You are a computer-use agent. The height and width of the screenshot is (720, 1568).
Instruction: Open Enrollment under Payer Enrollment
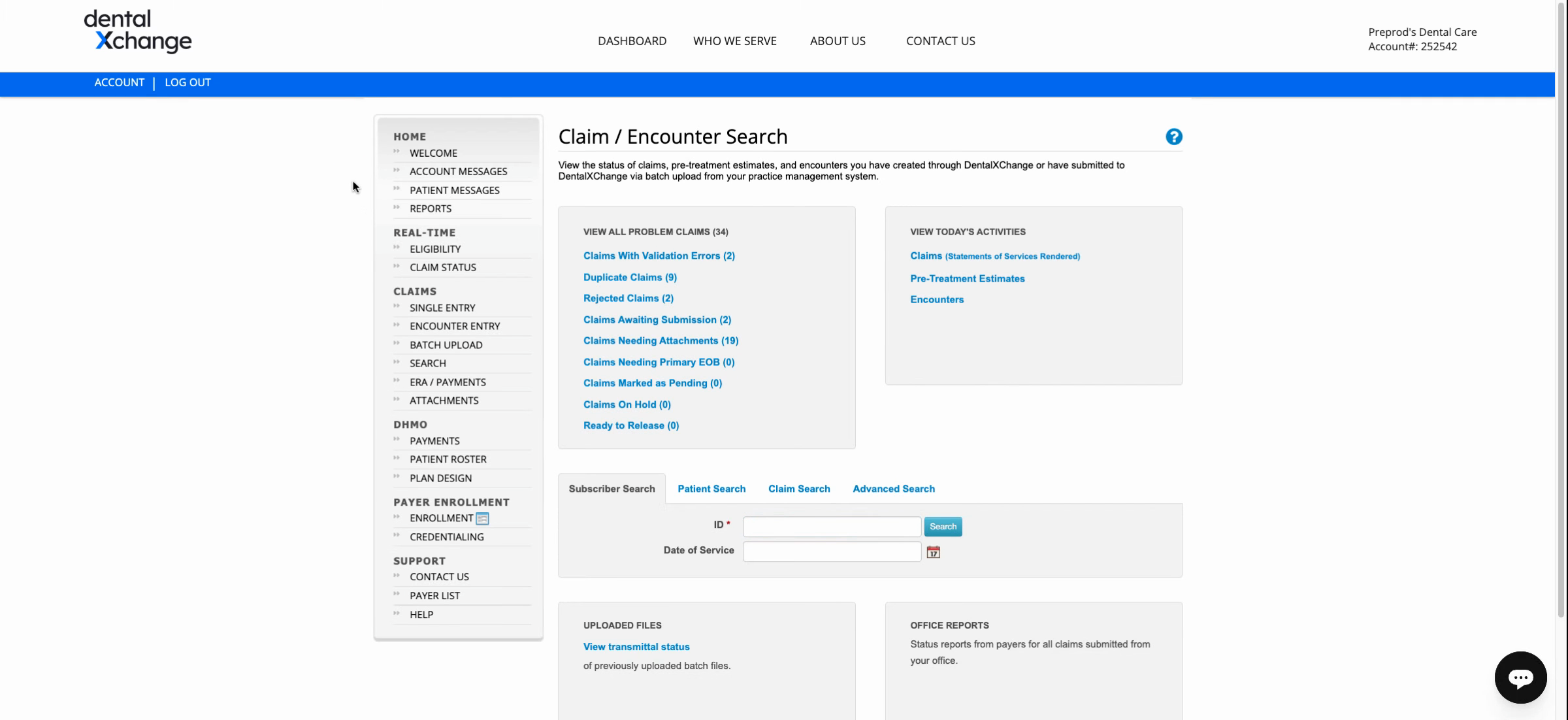tap(441, 518)
